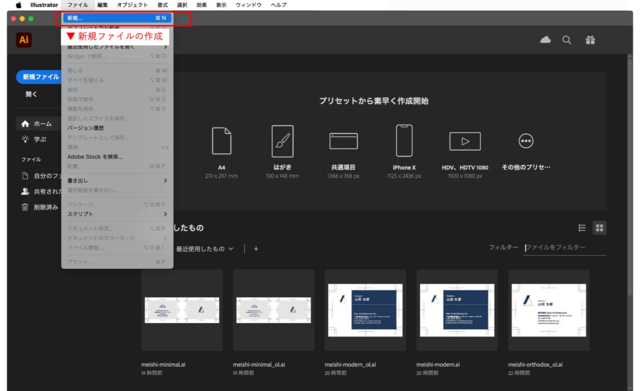This screenshot has height=391, width=640.
Task: Open the 書式 menu
Action: 162,5
